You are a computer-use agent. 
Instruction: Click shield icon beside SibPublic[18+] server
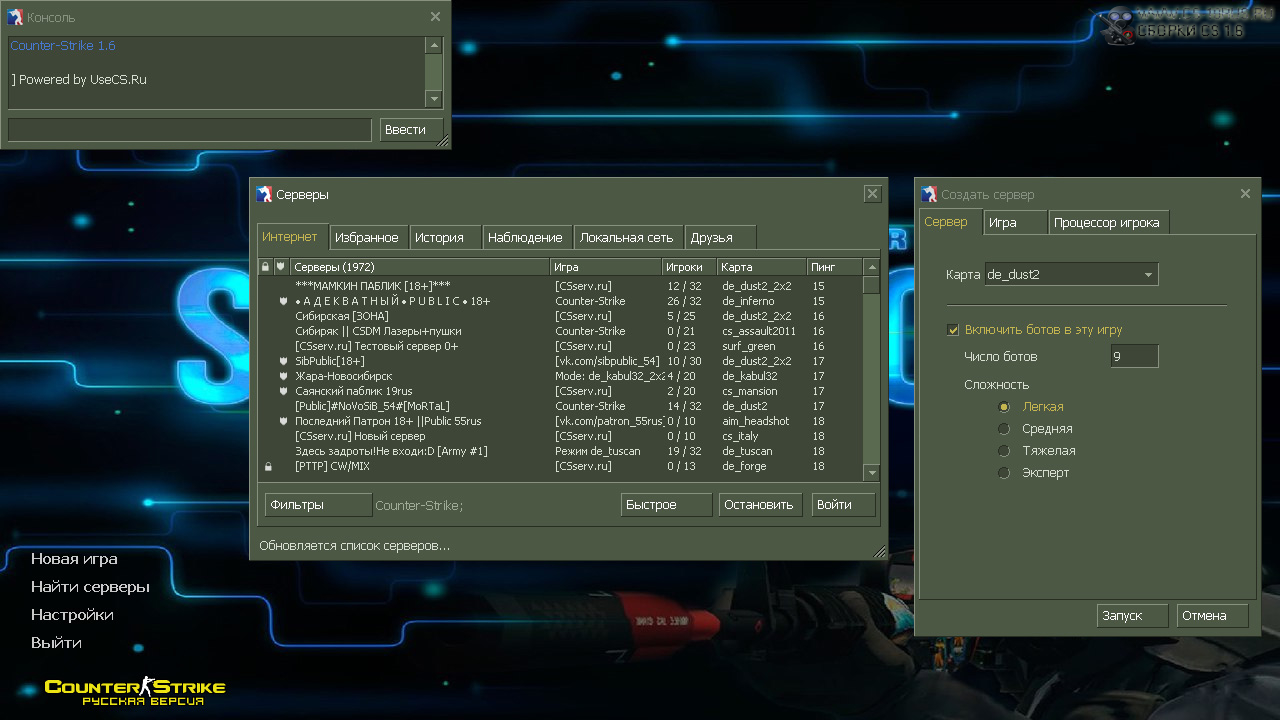[x=284, y=361]
